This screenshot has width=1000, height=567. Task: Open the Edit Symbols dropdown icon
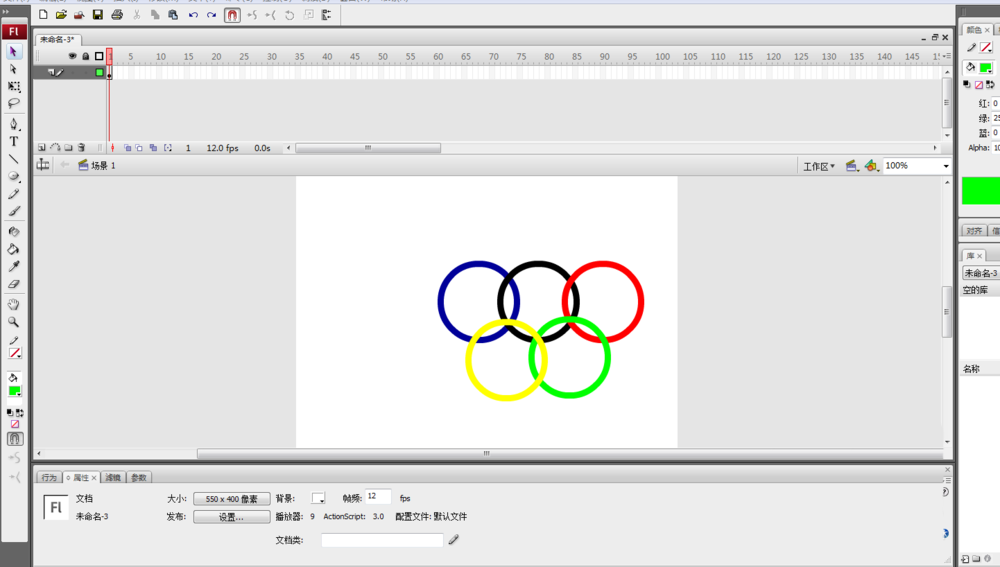pos(871,166)
